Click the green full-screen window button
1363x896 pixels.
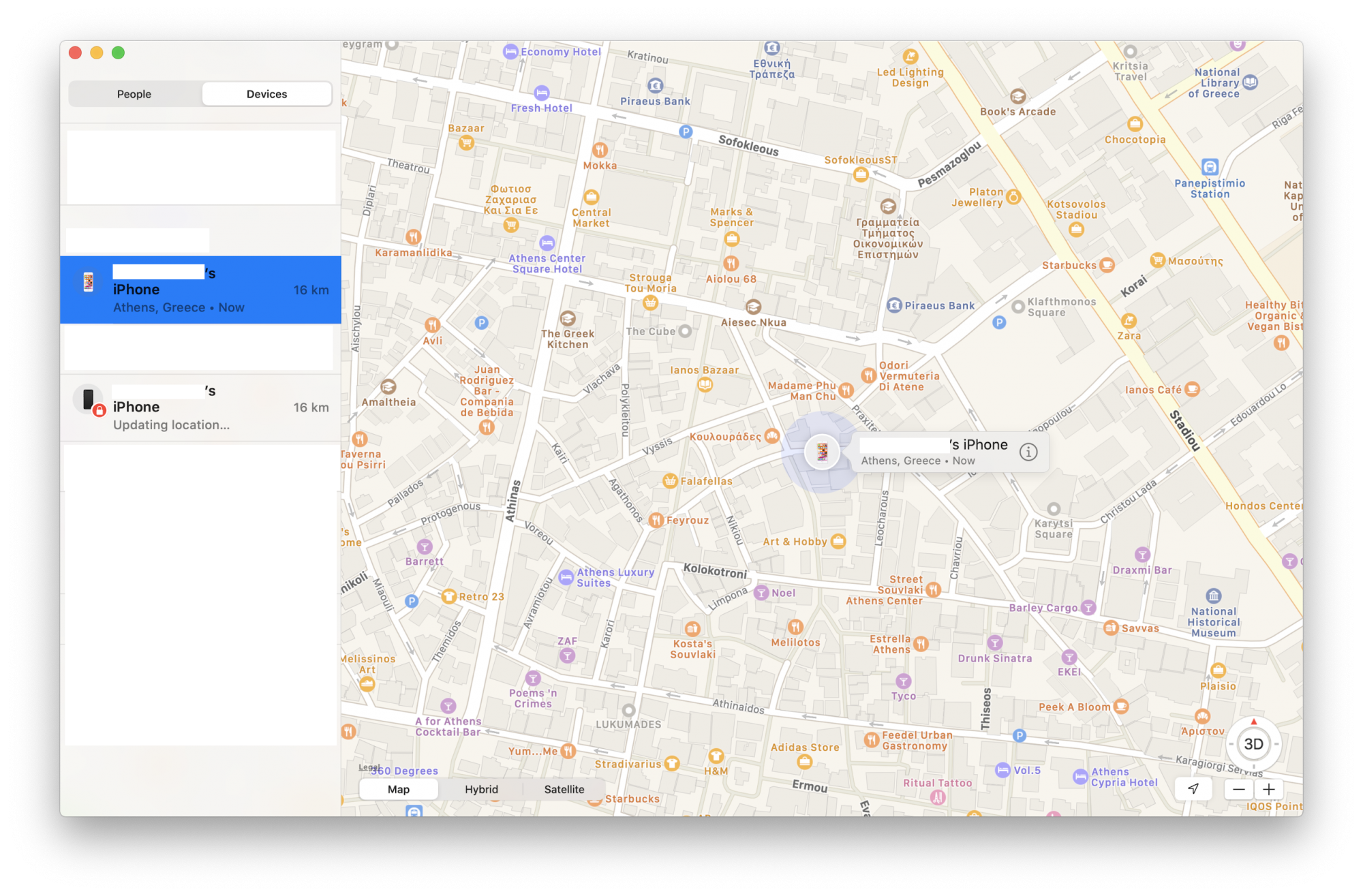119,52
